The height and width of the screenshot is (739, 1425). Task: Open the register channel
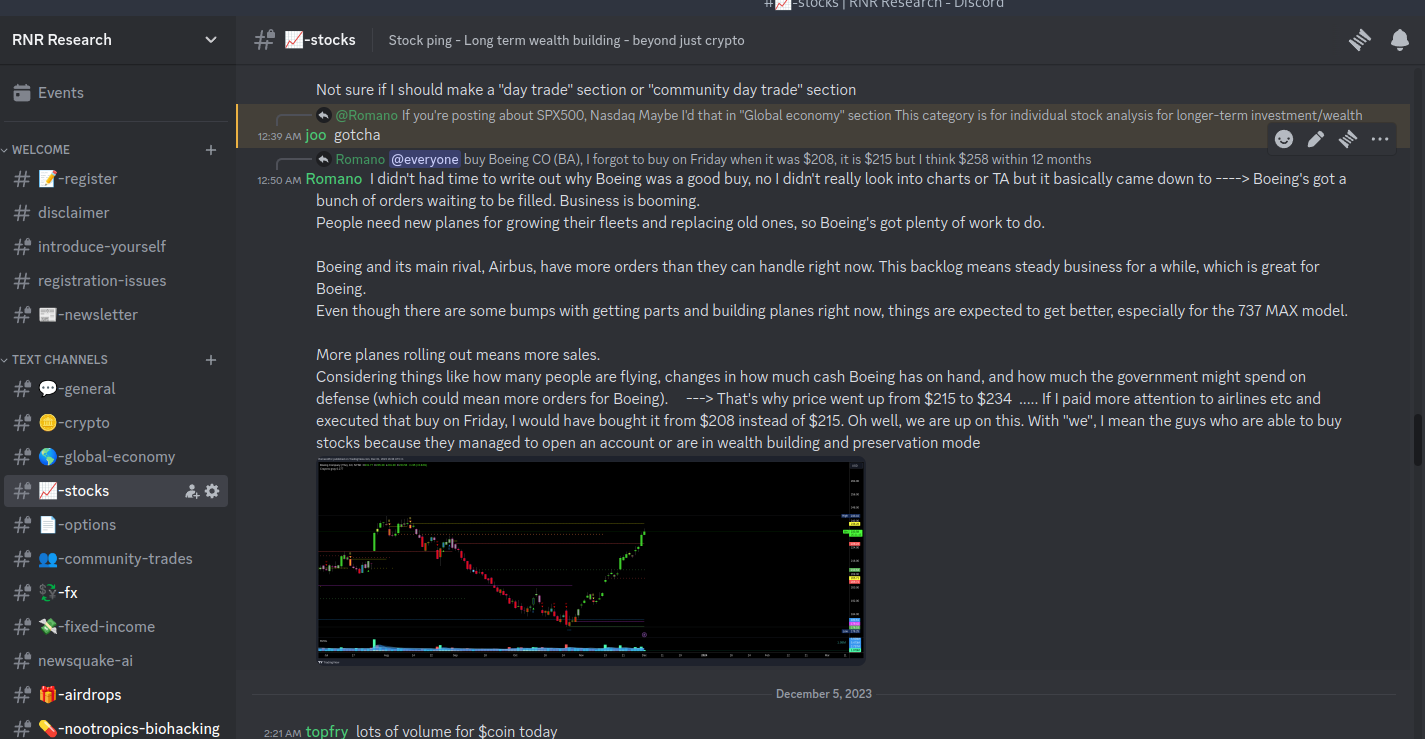click(x=116, y=179)
